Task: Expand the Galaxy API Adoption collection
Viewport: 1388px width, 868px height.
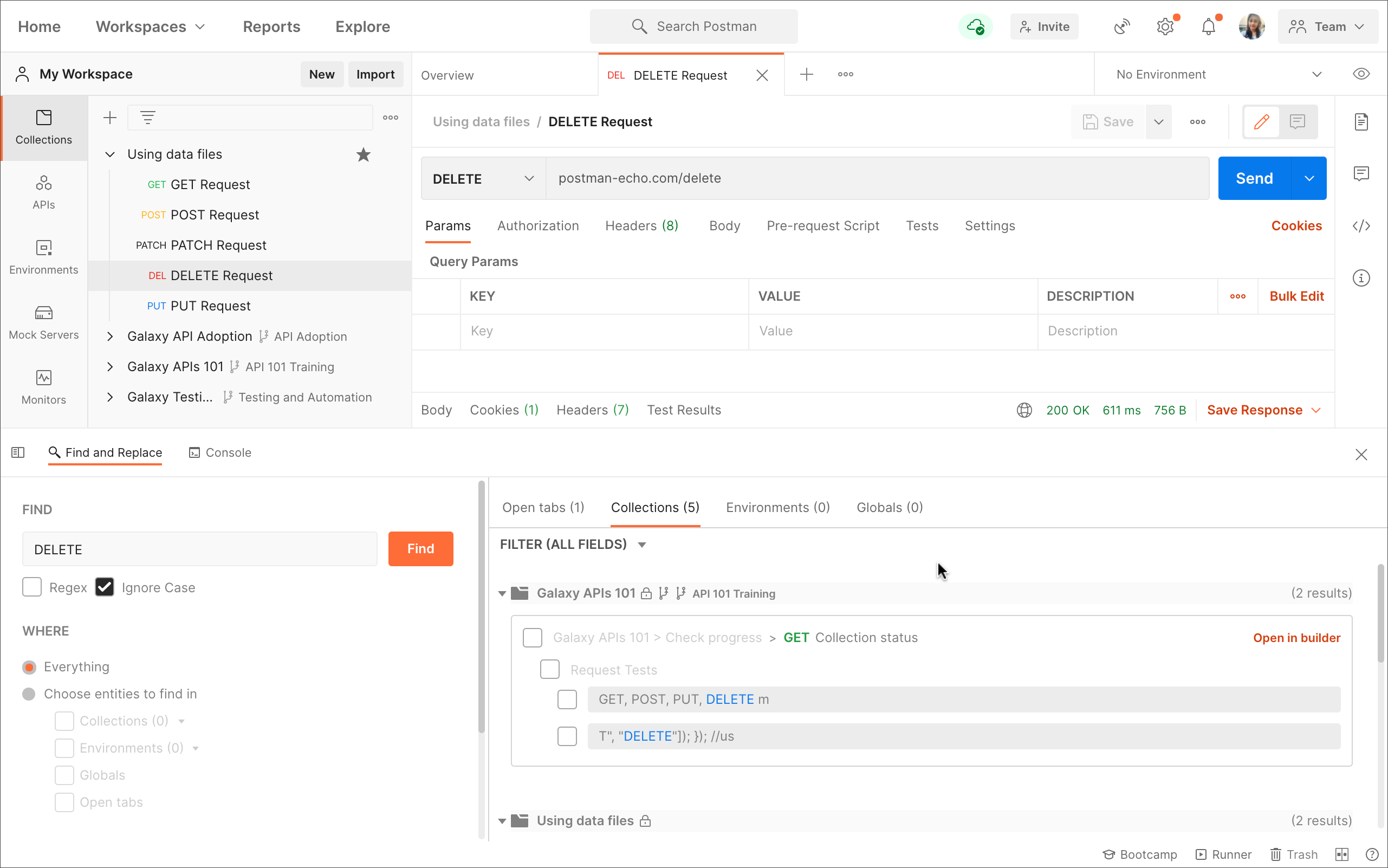Action: 109,336
